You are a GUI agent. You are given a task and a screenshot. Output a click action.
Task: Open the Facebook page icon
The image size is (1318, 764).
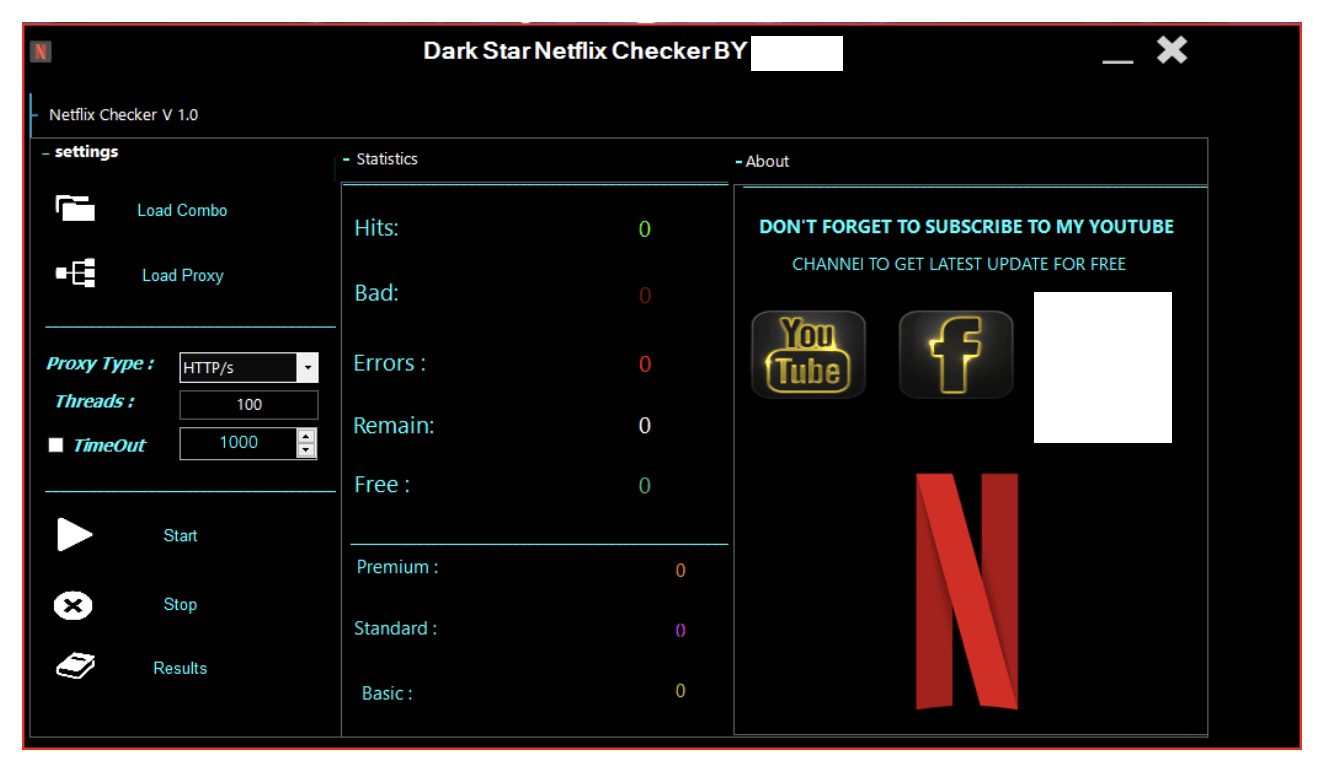[x=955, y=354]
